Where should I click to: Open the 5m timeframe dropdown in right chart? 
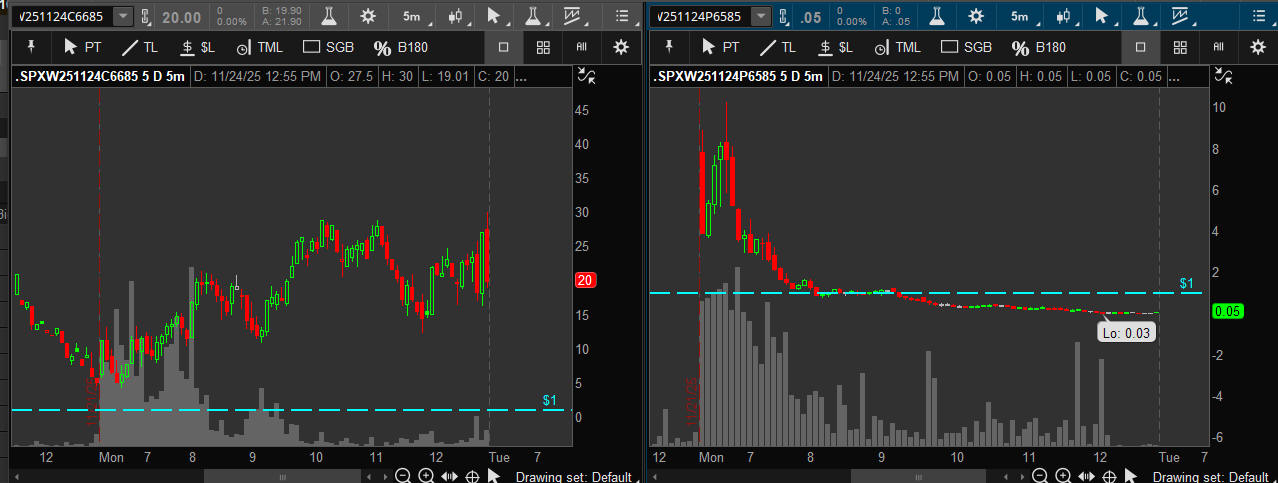(x=1019, y=16)
